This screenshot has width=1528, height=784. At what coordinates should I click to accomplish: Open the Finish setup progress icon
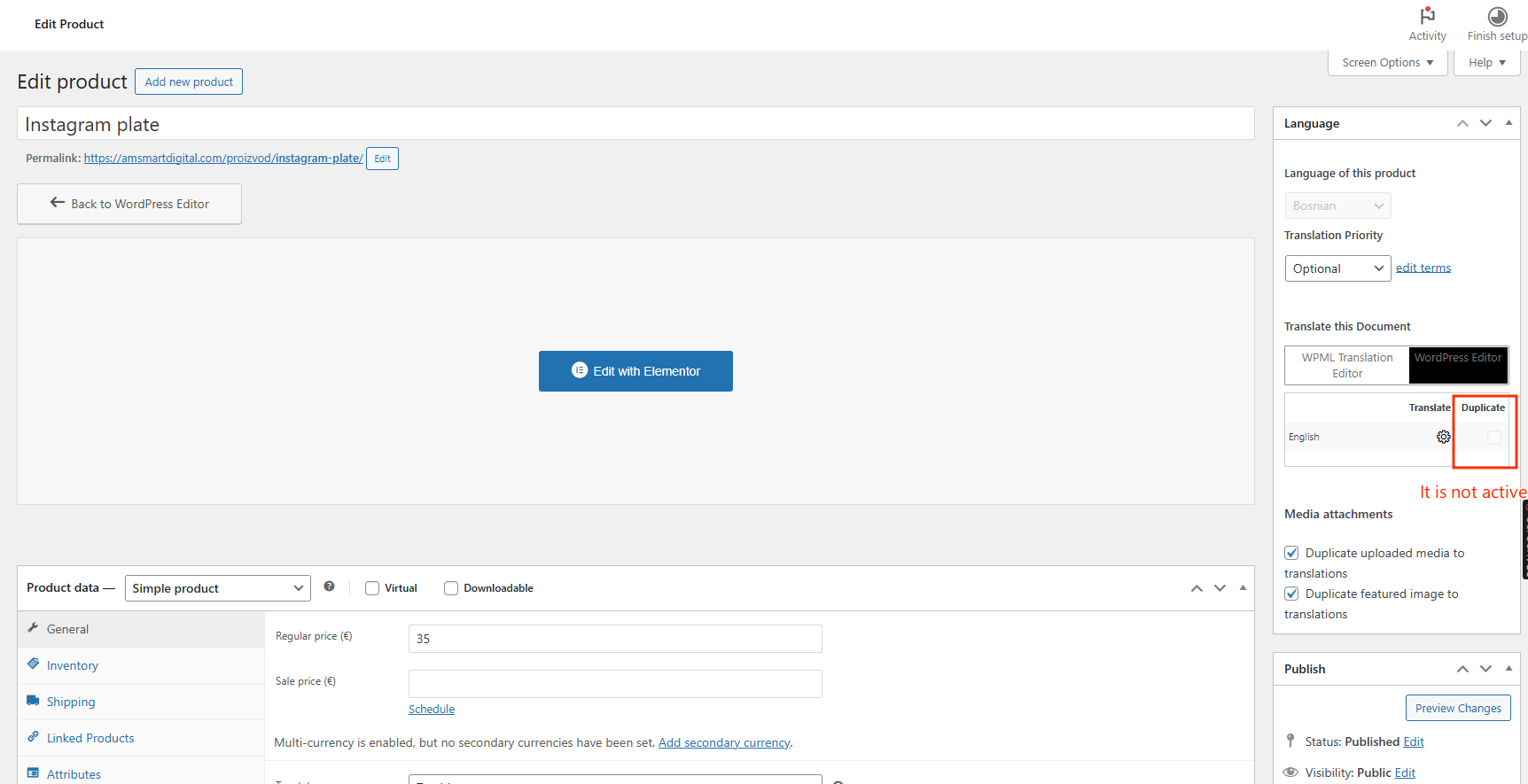coord(1497,16)
